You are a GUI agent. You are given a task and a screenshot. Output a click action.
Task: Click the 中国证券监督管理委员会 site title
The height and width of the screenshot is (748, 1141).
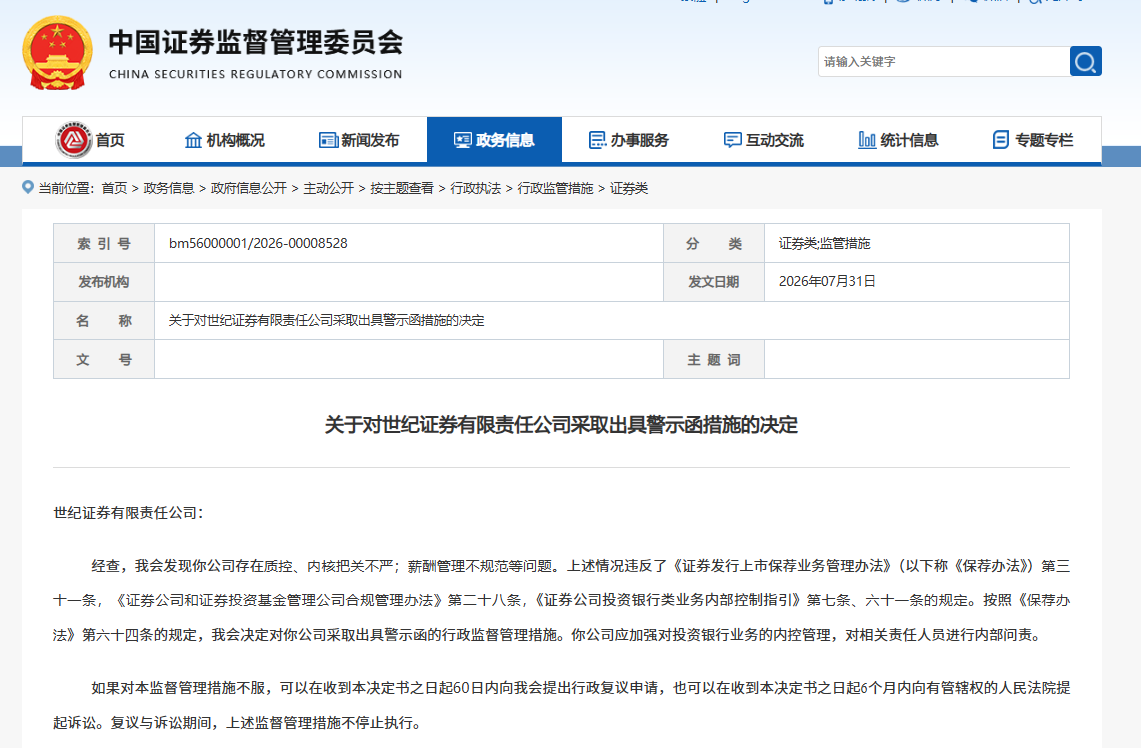[x=255, y=42]
